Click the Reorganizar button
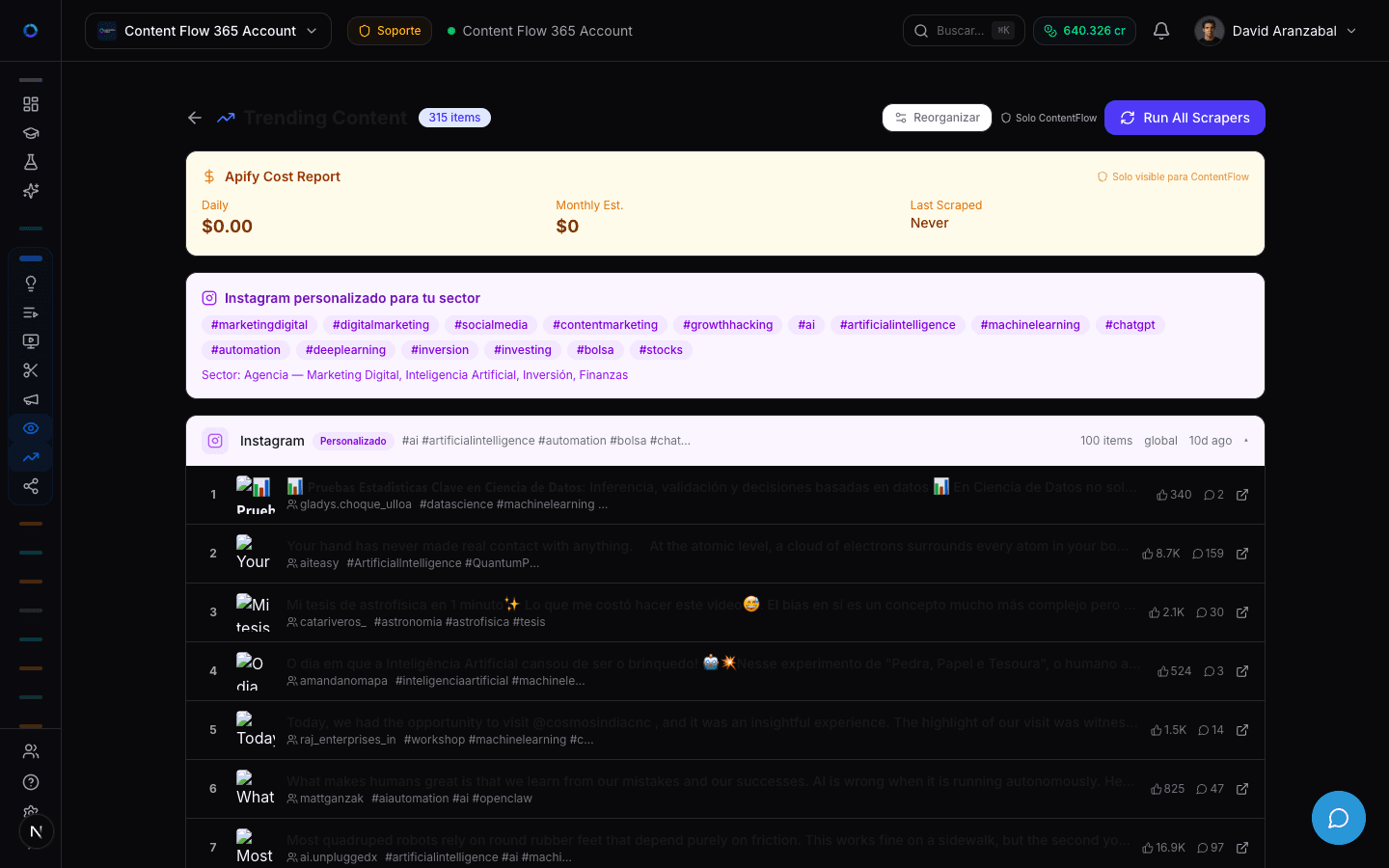 pyautogui.click(x=937, y=118)
